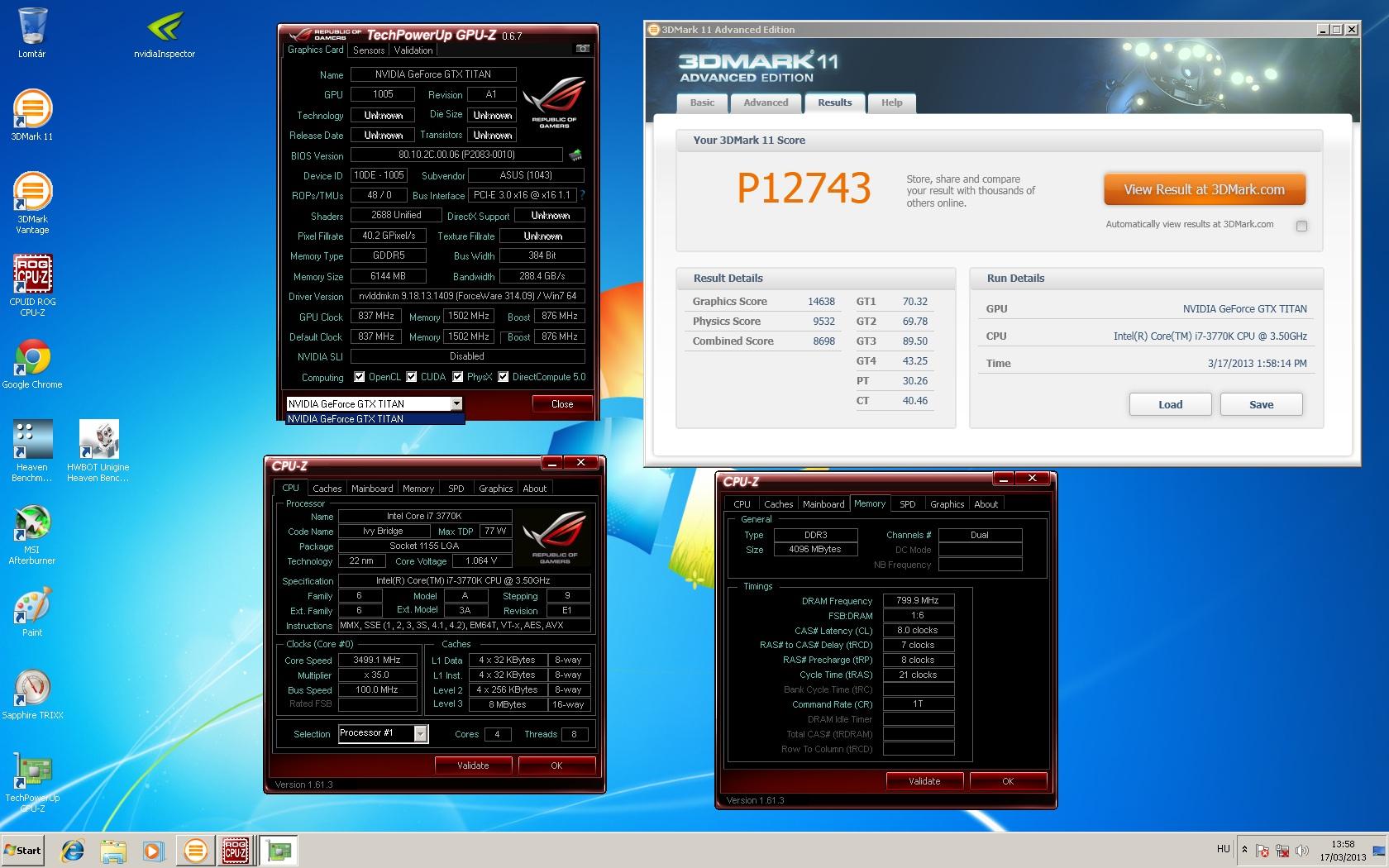Open the Help tab in 3DMark 11
The height and width of the screenshot is (868, 1389).
[891, 103]
